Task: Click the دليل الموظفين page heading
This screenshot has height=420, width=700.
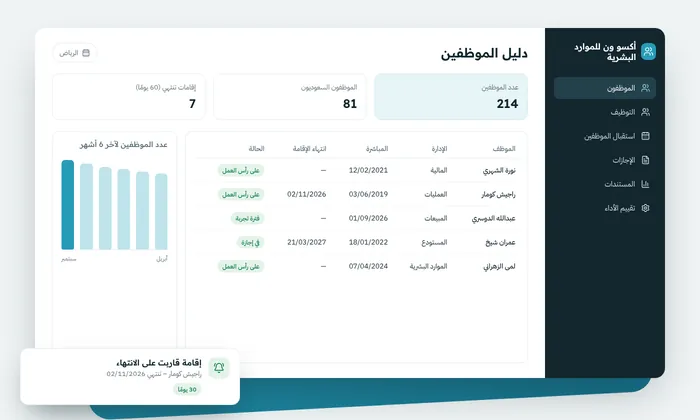Action: 484,54
